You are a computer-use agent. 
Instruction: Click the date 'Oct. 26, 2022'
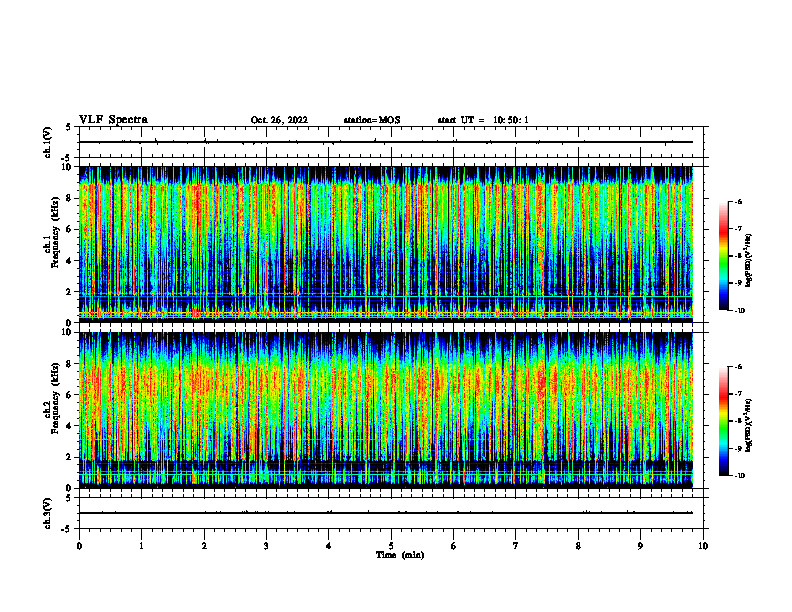pyautogui.click(x=279, y=120)
